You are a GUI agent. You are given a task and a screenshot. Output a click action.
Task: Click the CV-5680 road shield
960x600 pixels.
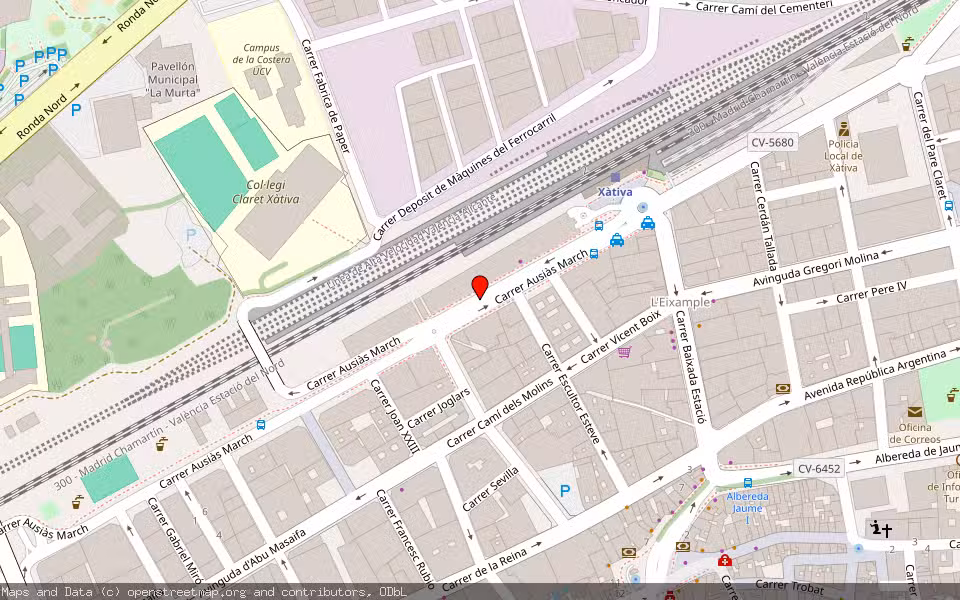[x=773, y=143]
